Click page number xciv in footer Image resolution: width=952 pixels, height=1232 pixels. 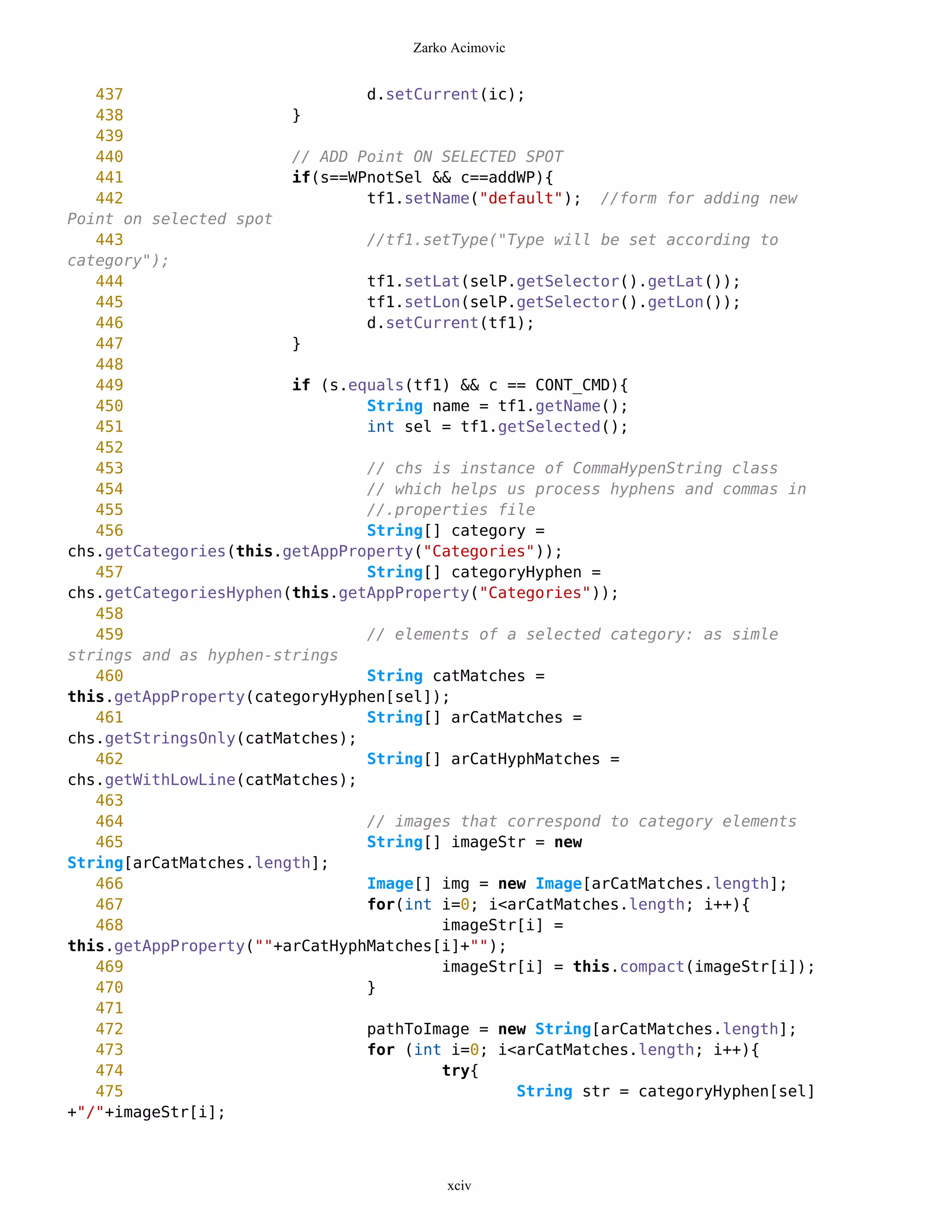coord(459,1186)
